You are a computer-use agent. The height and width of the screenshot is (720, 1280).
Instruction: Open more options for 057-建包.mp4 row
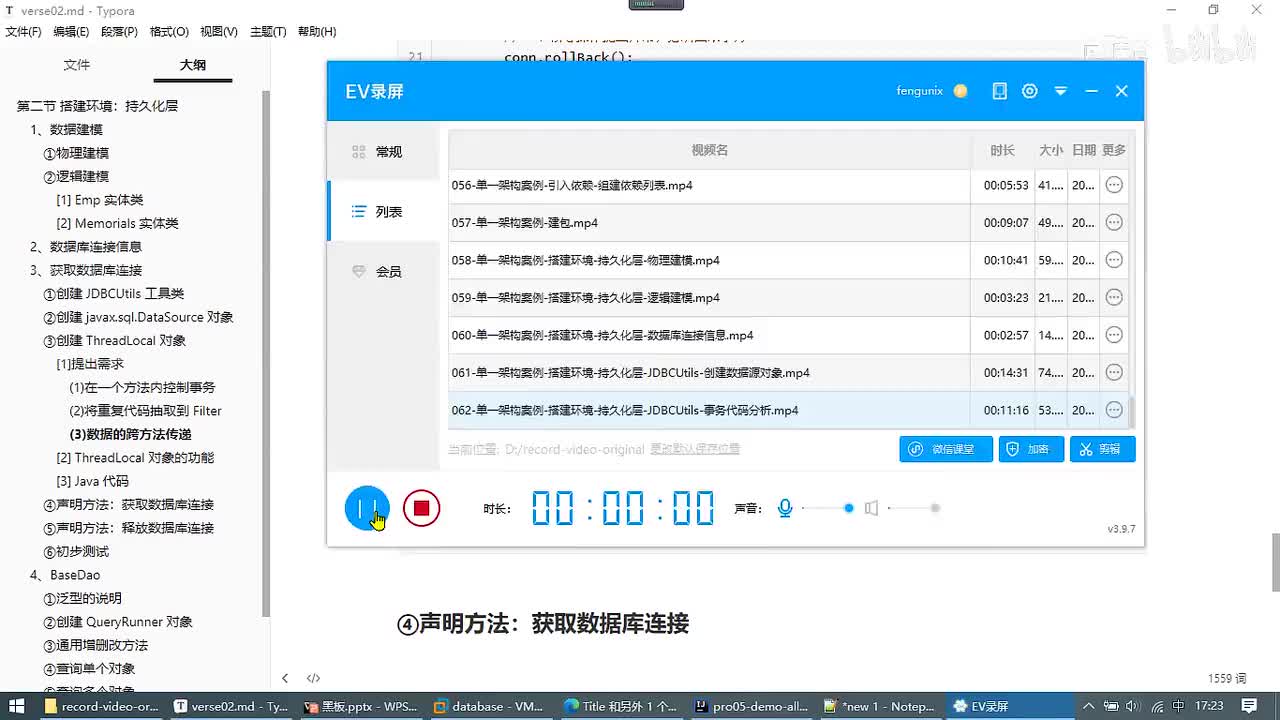[1114, 222]
